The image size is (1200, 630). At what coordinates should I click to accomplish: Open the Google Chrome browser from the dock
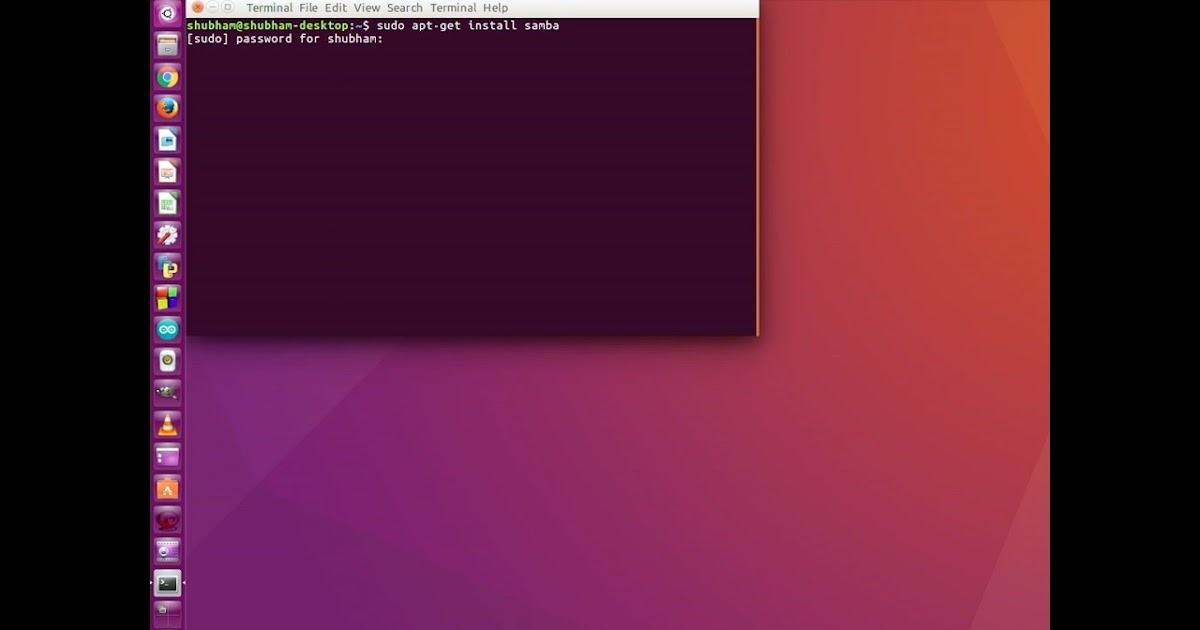[167, 77]
